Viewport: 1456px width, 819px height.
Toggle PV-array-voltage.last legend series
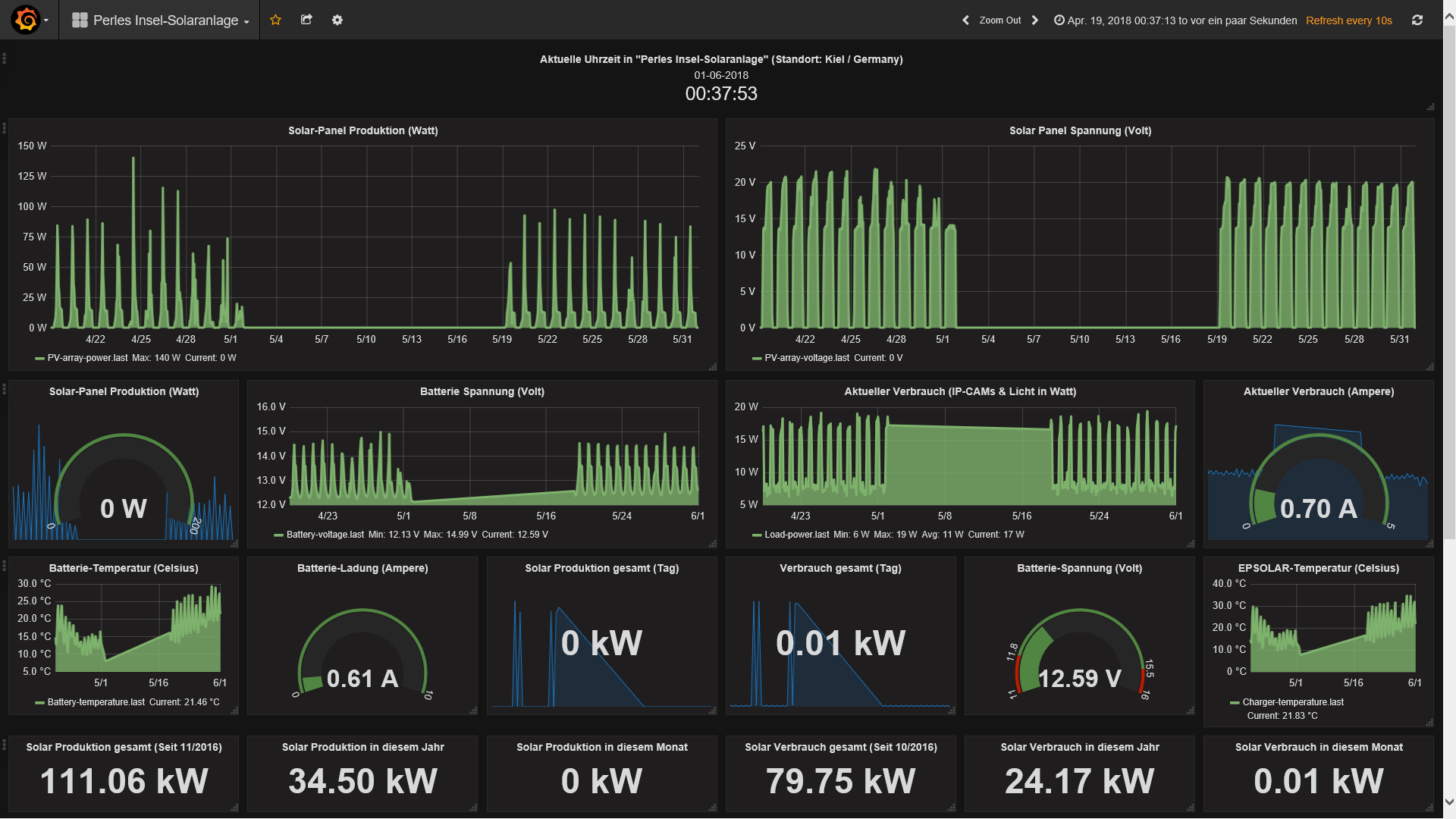pyautogui.click(x=807, y=358)
